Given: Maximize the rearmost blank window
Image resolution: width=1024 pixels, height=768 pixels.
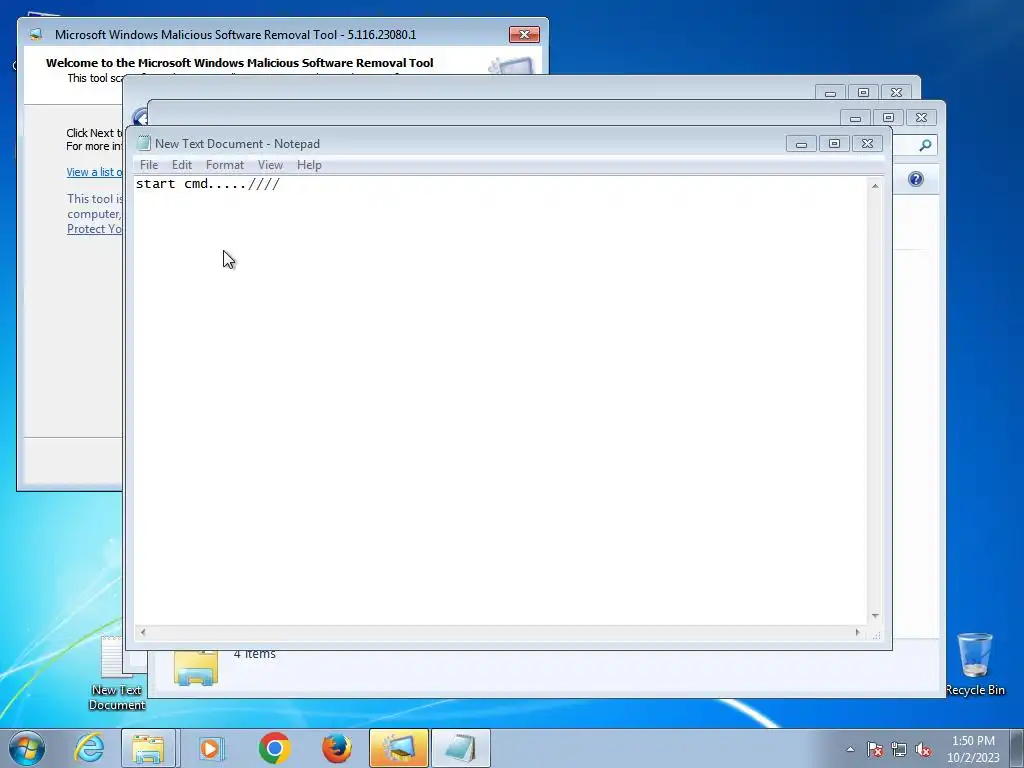Looking at the screenshot, I should coord(863,93).
